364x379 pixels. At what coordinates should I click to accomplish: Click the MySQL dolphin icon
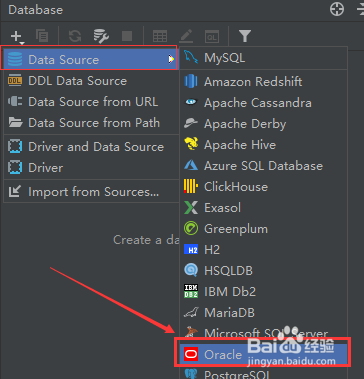(191, 58)
